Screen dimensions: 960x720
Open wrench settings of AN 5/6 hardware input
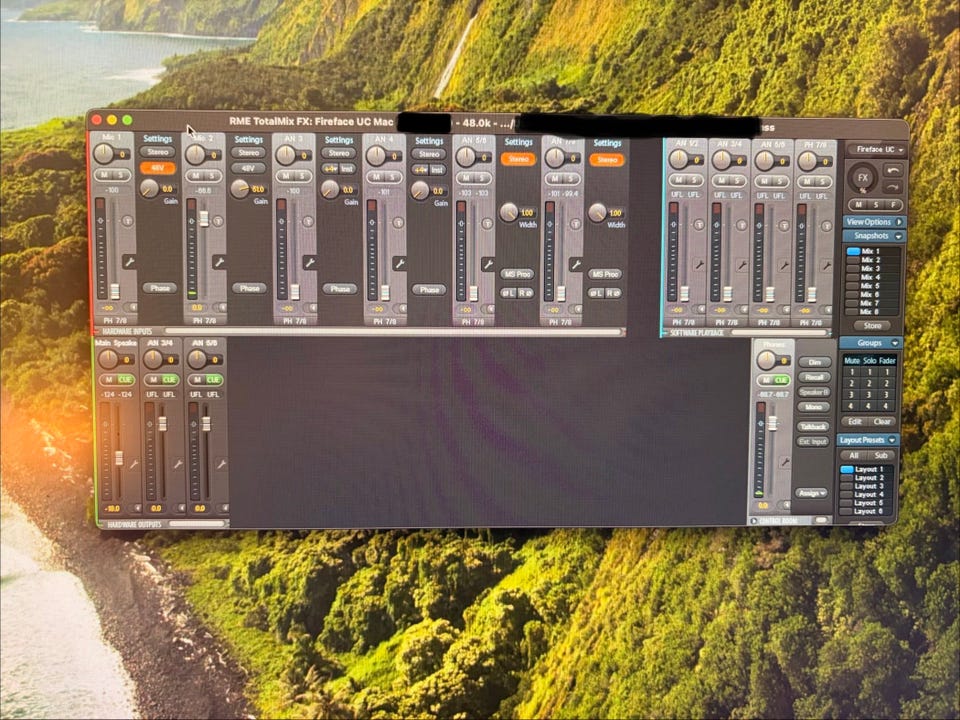coord(487,264)
